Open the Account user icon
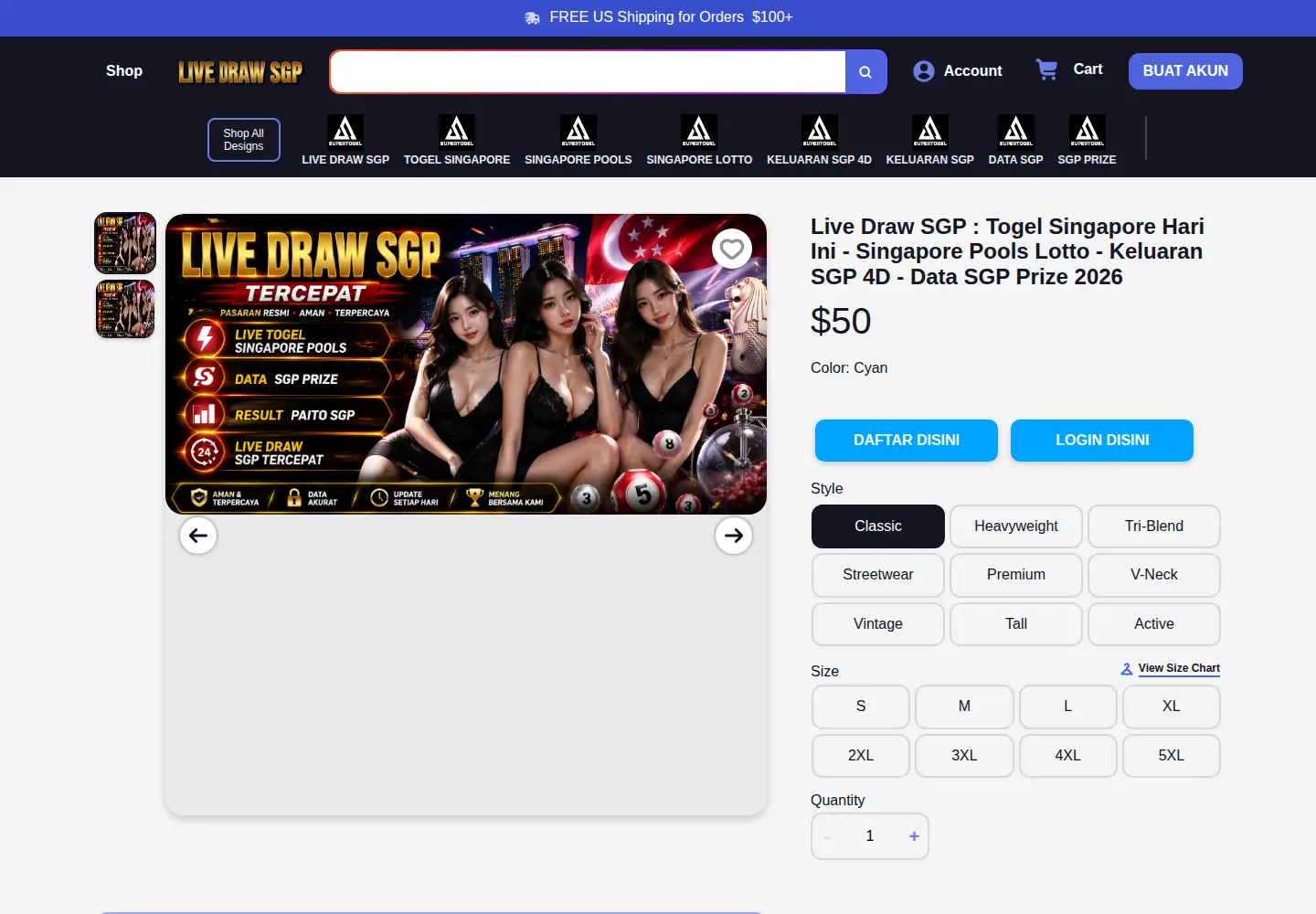 click(924, 71)
